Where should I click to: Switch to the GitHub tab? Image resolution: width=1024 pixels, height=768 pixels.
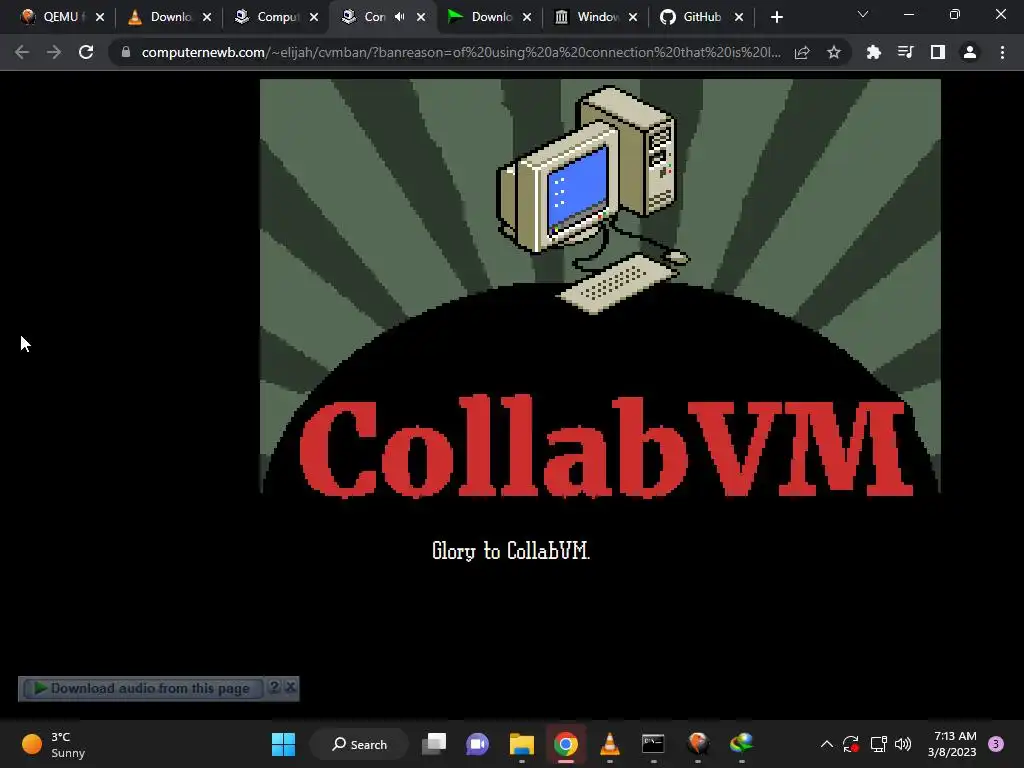coord(700,17)
